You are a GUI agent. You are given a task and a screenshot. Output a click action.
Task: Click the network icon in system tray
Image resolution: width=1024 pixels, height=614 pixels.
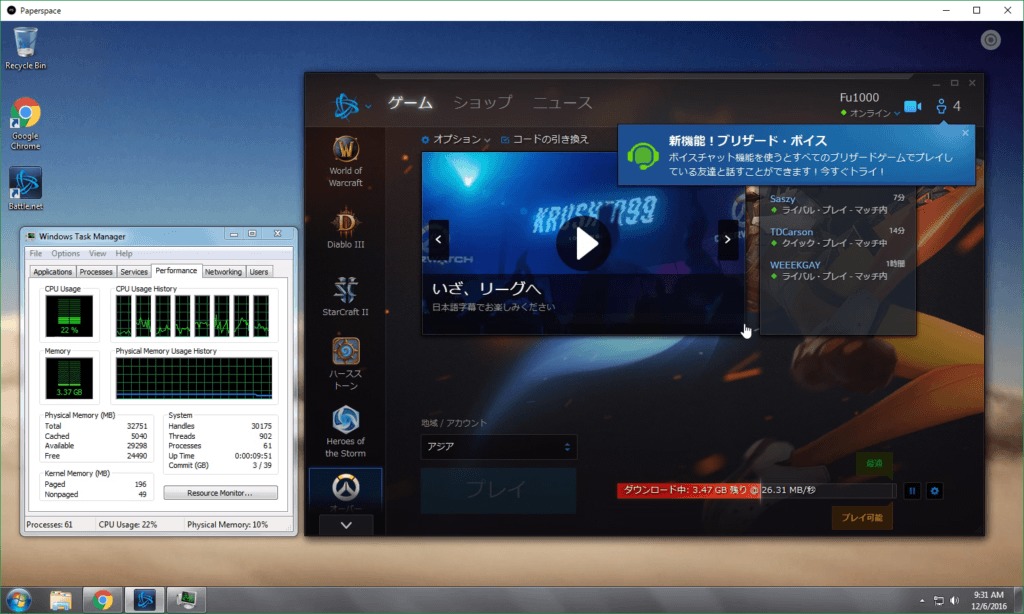938,600
